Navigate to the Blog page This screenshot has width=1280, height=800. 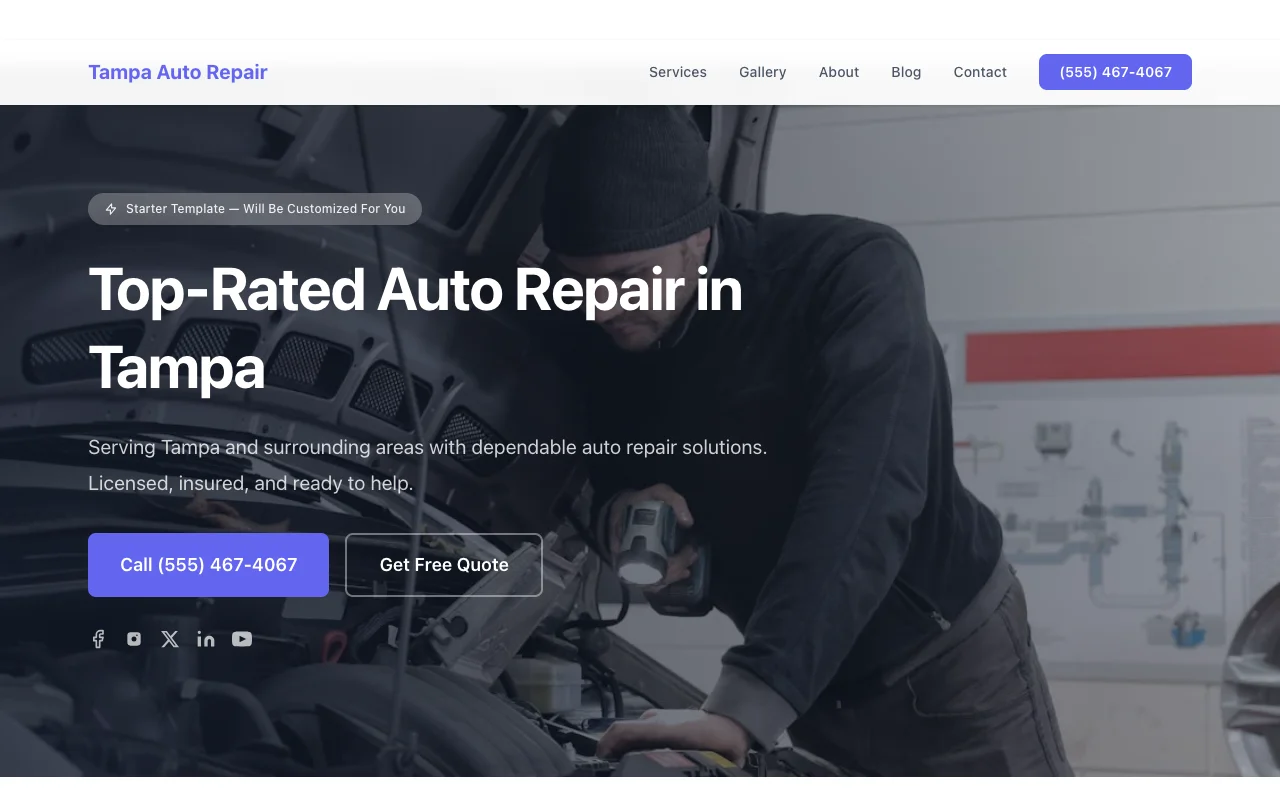pyautogui.click(x=906, y=72)
